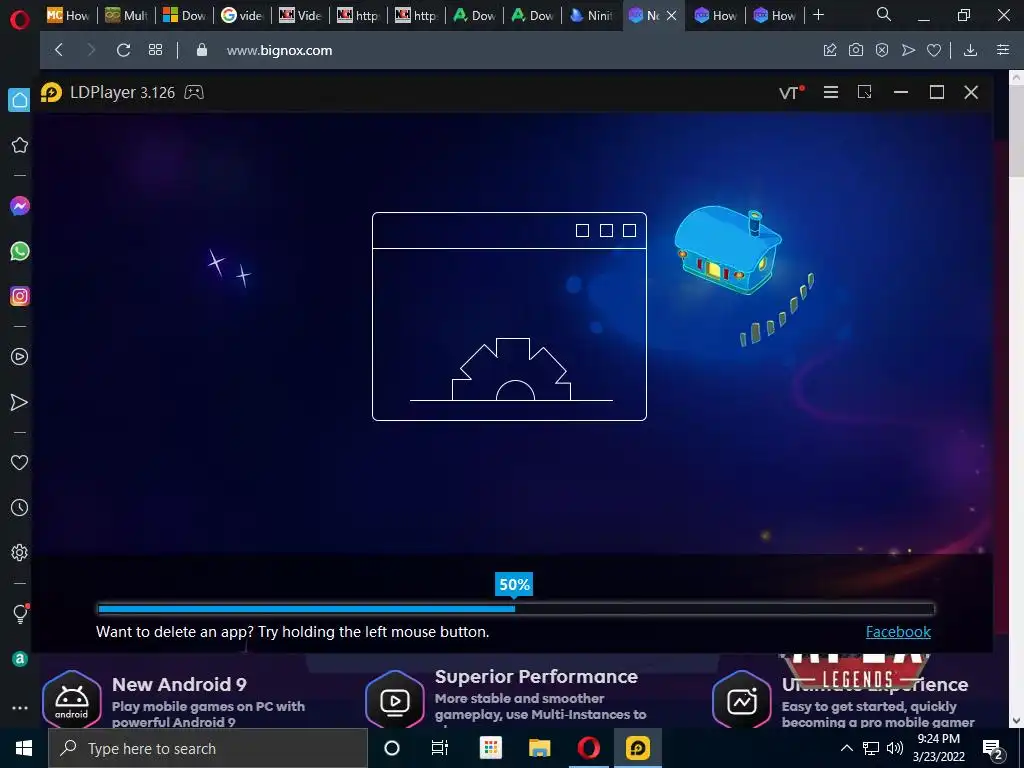The width and height of the screenshot is (1024, 768).
Task: Click the LDPlayer mini-window mode icon
Action: (x=865, y=92)
